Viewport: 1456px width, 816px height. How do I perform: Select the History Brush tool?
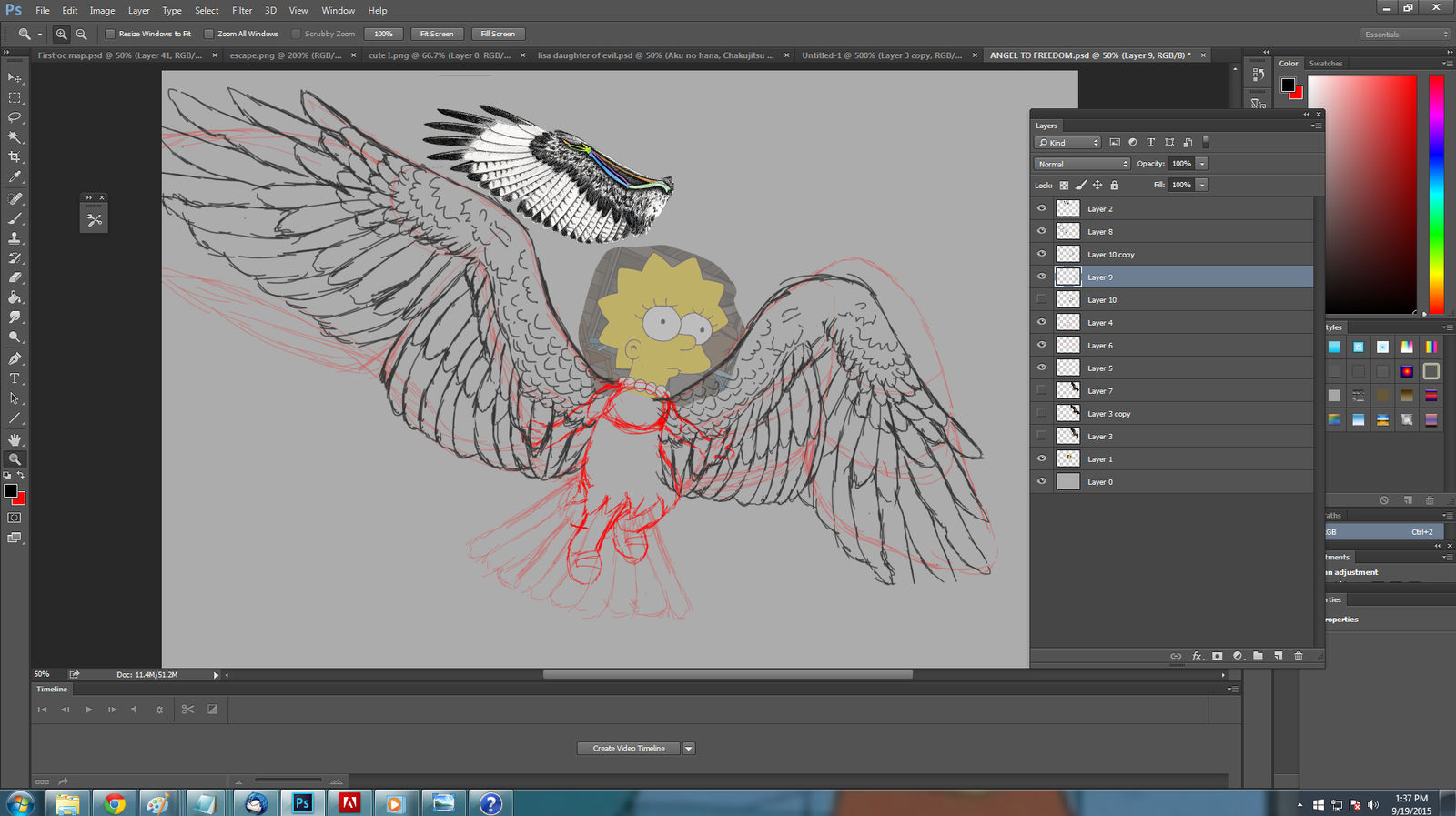(x=15, y=258)
